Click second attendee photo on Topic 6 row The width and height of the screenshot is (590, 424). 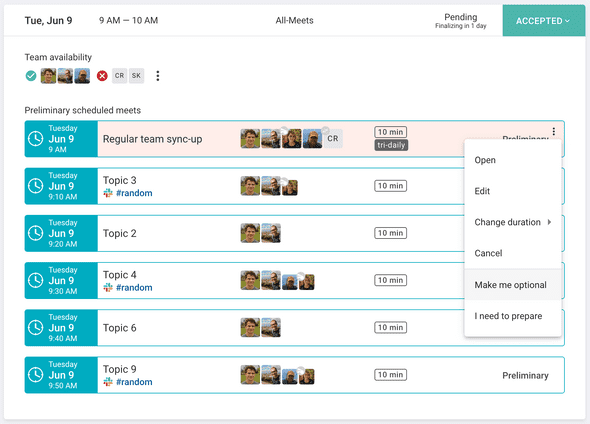click(271, 328)
